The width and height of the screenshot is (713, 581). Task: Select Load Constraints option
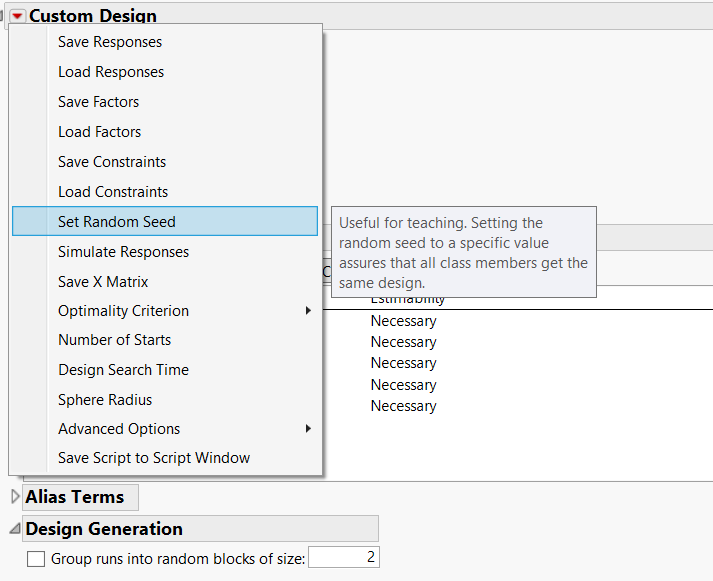tap(113, 192)
